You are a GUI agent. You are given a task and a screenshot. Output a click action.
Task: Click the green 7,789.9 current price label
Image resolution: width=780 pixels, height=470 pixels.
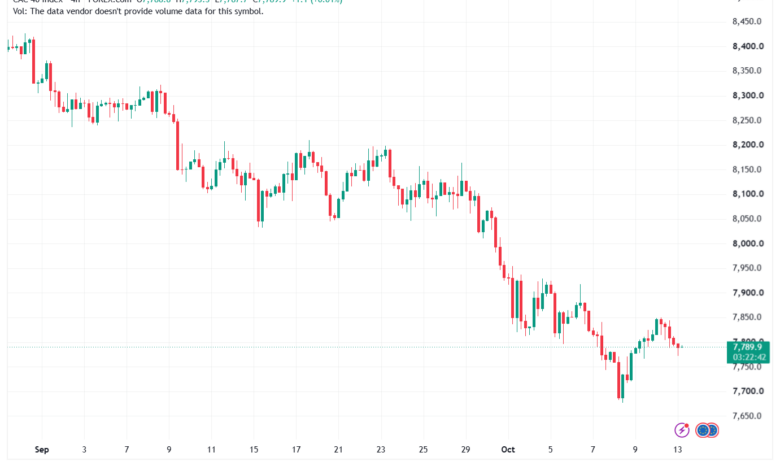click(x=748, y=347)
